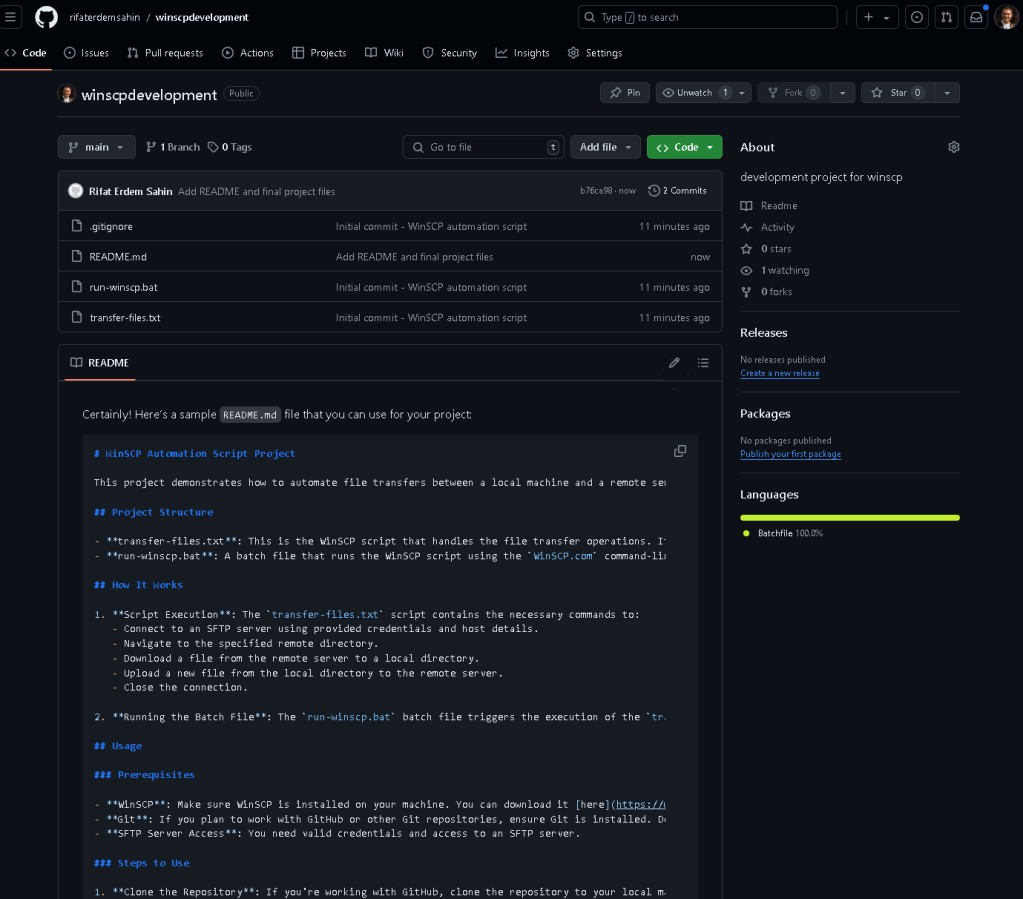Open the issues shortcut icon in header
The image size is (1023, 899).
click(917, 18)
